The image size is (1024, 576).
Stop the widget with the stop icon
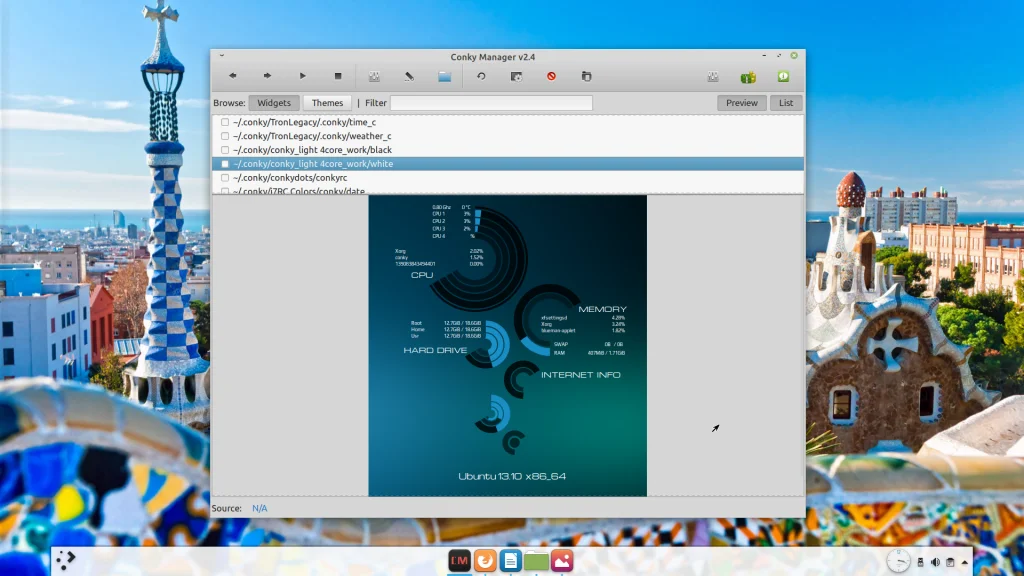[338, 76]
